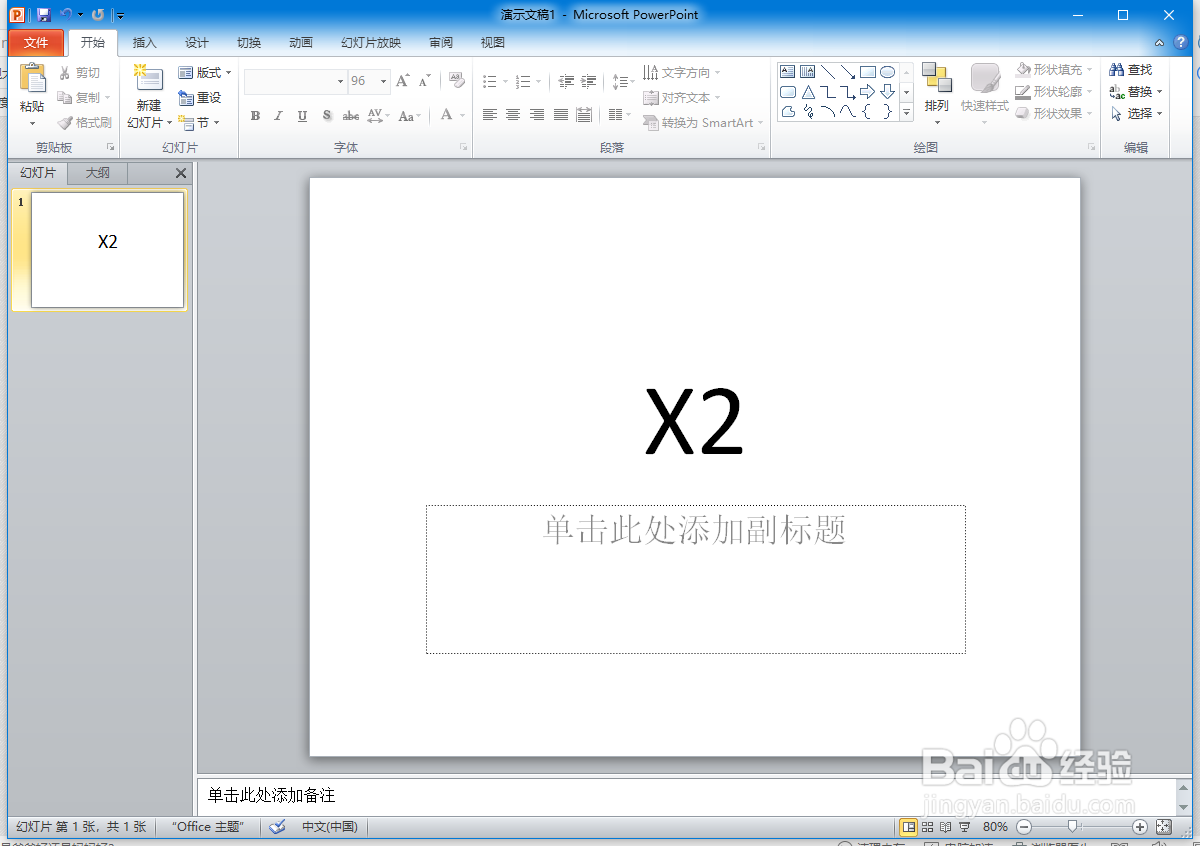
Task: Click the 80% zoom level button
Action: tap(995, 827)
